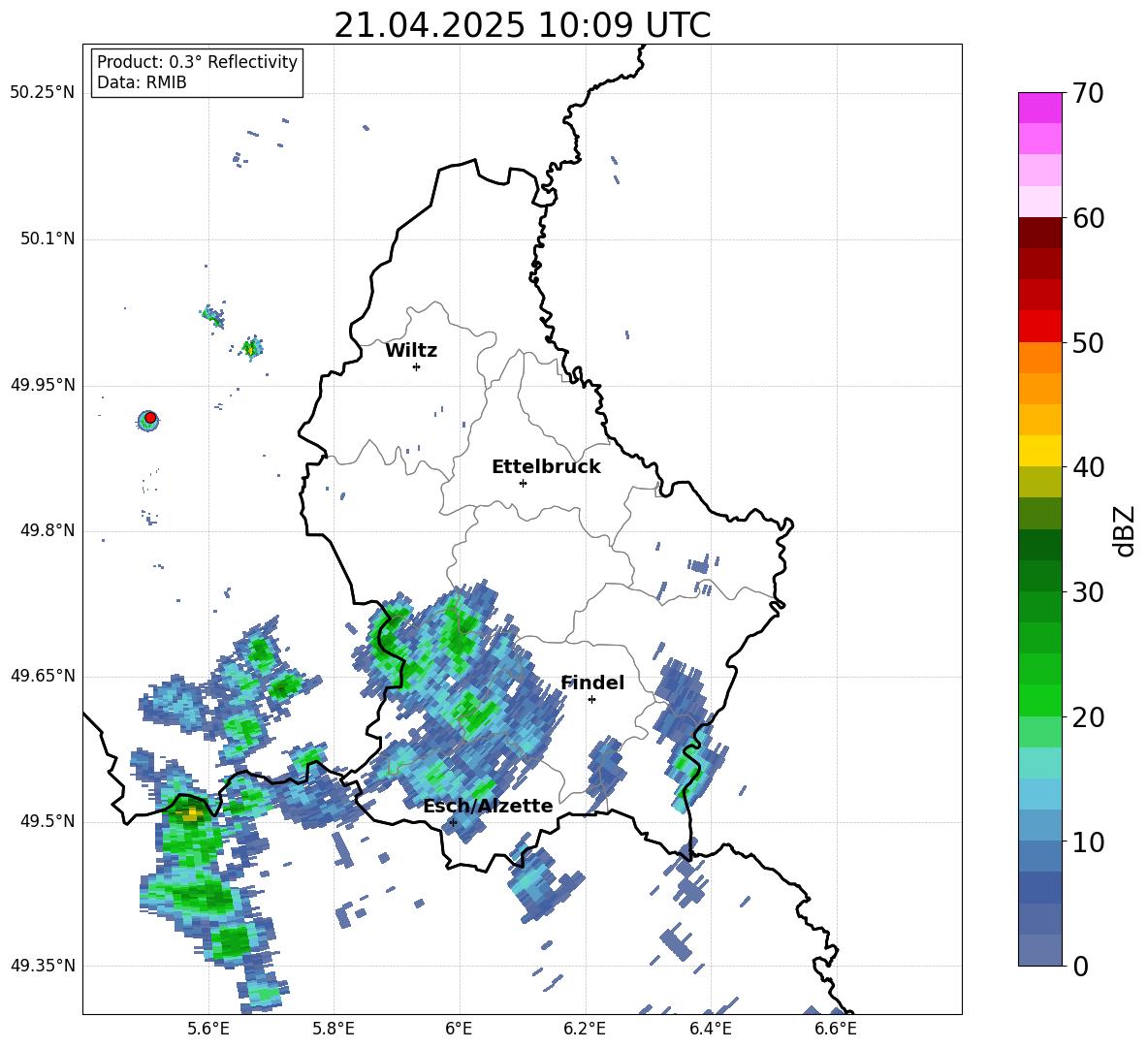Click the 5.6°E longitude label
The image size is (1148, 1048).
(208, 1029)
